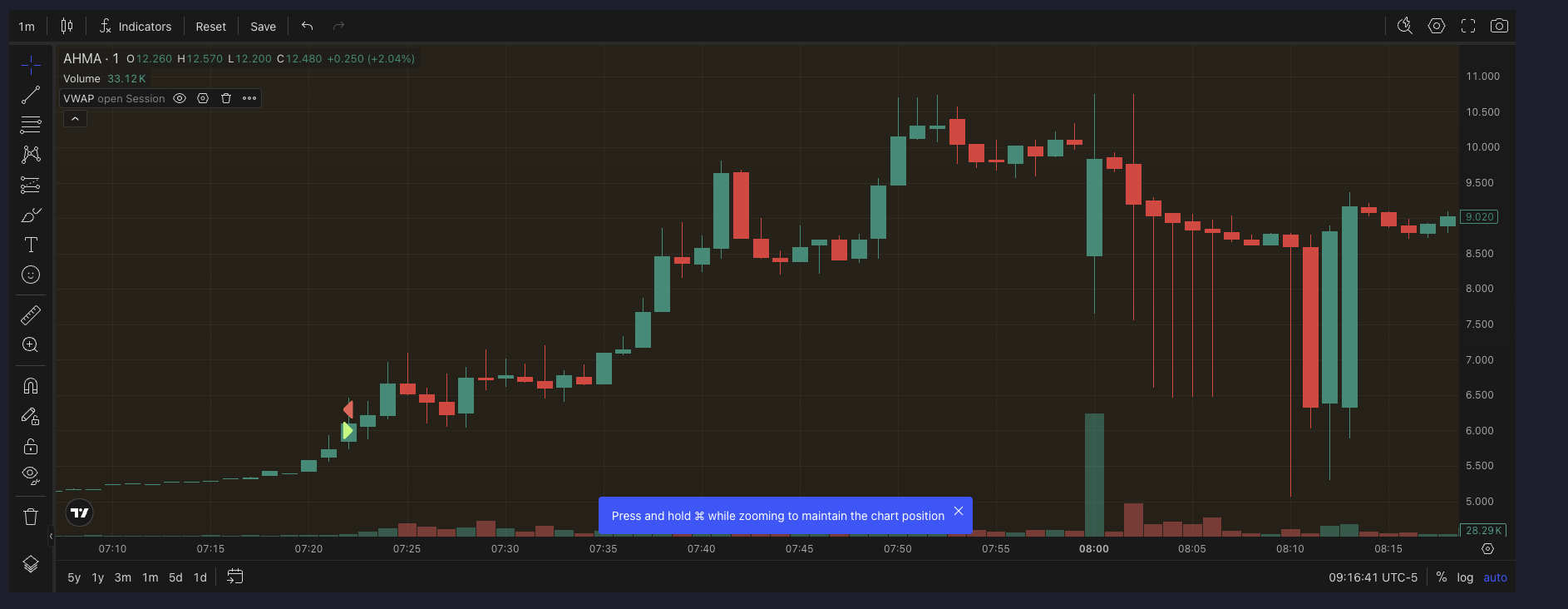
Task: Dismiss the zoom hint notification
Action: click(x=959, y=511)
